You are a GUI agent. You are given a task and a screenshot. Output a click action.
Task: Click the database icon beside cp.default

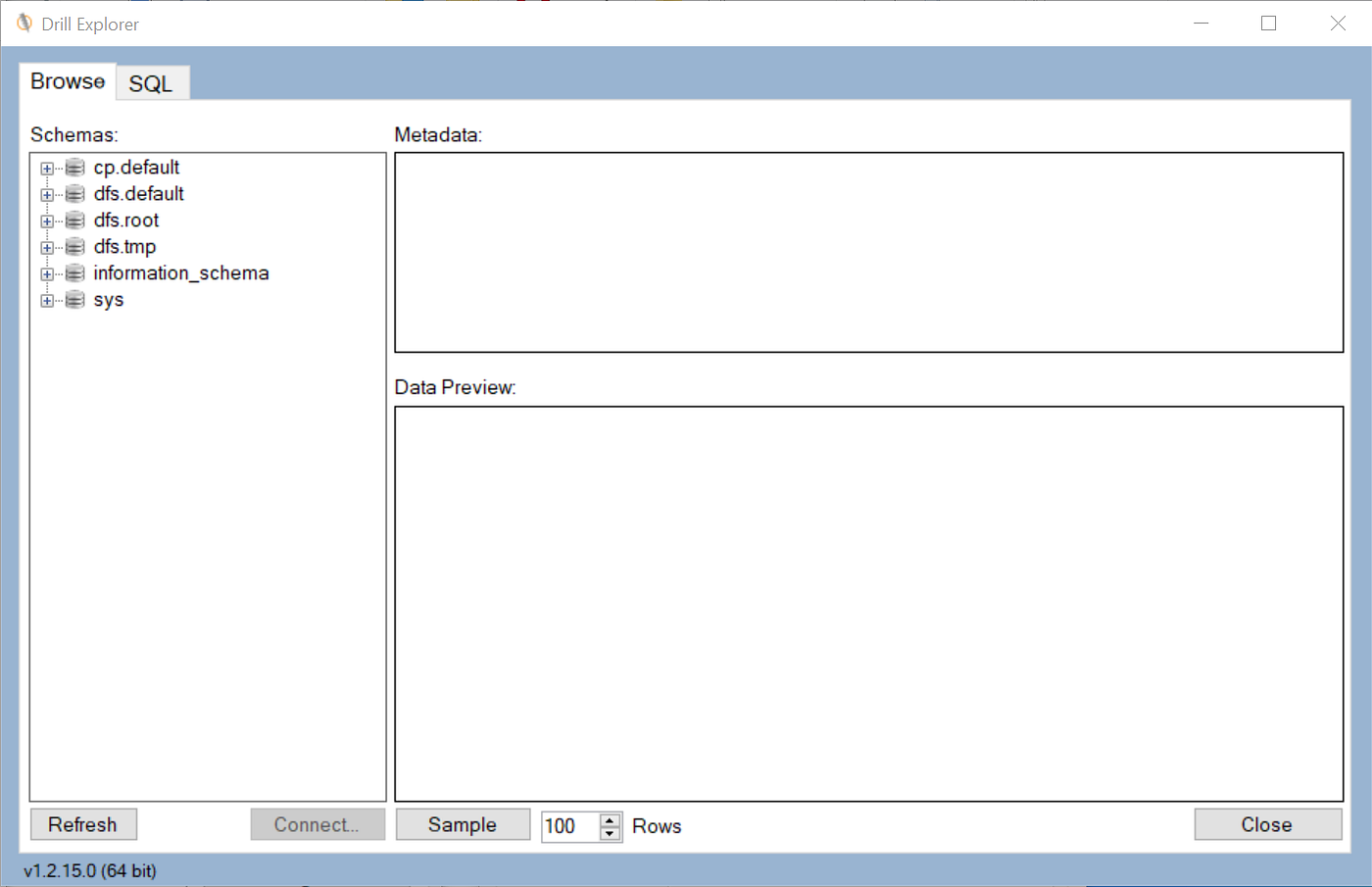click(x=74, y=167)
